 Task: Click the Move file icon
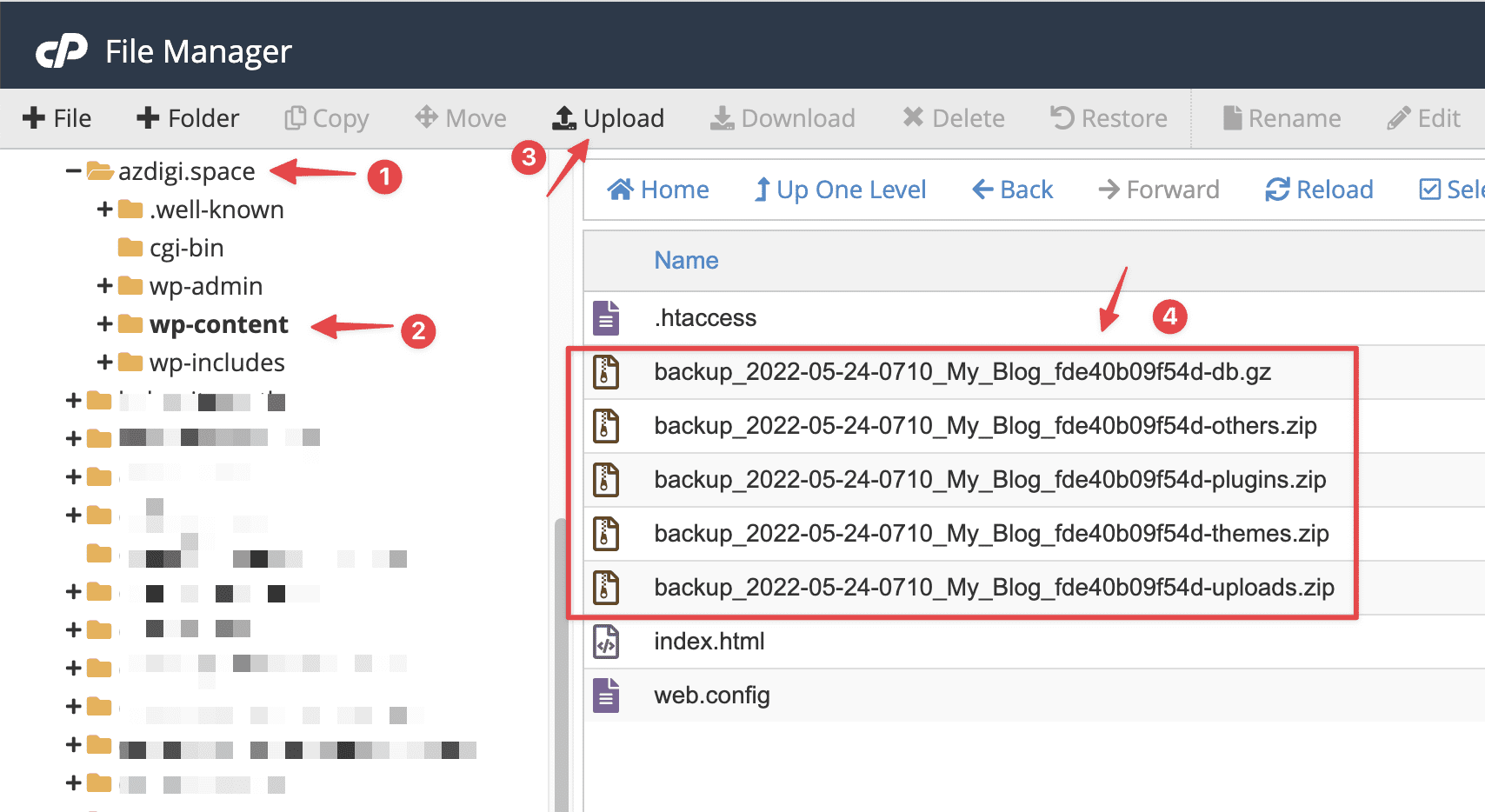point(460,117)
